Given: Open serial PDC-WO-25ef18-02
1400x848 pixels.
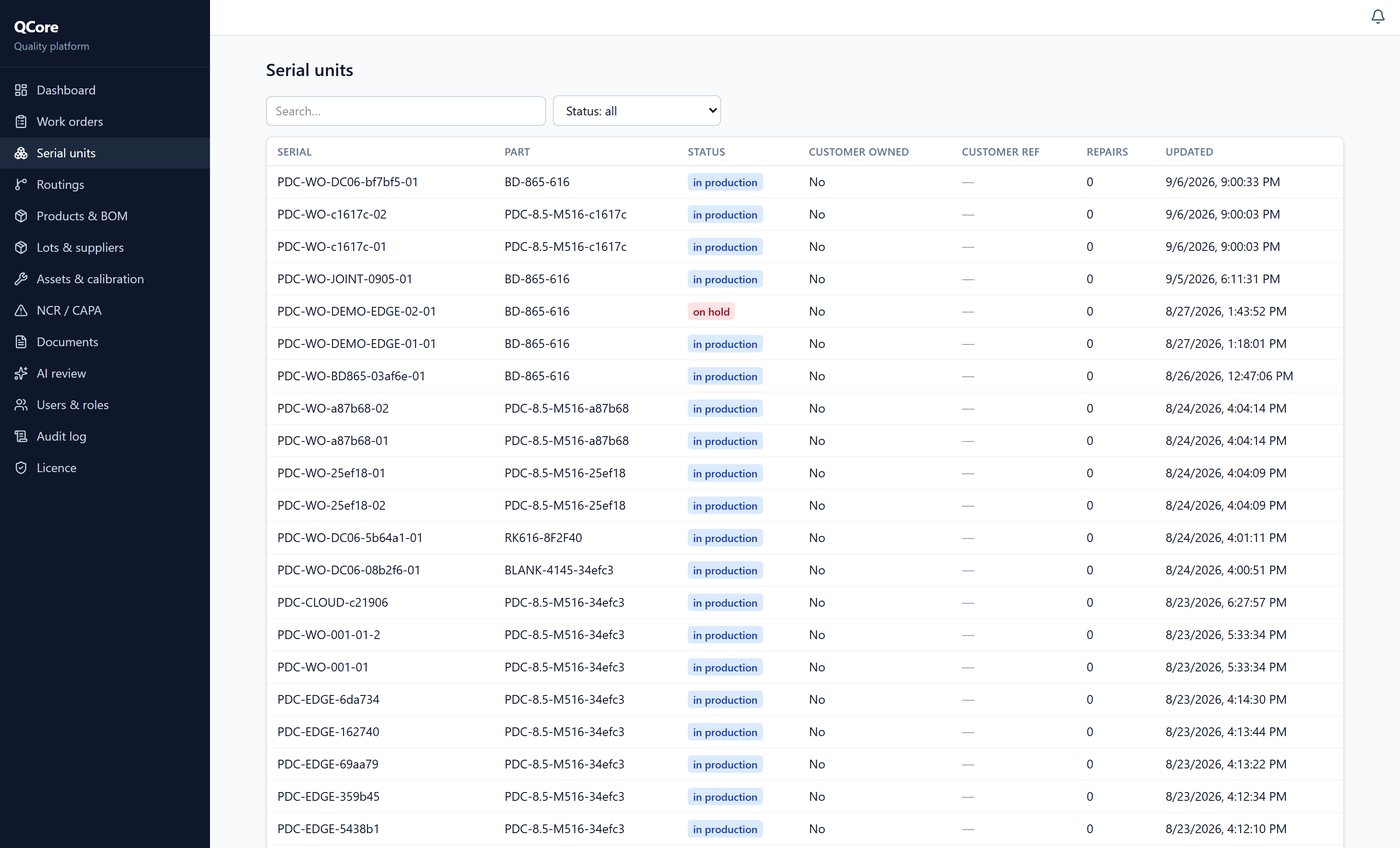Looking at the screenshot, I should [x=331, y=505].
